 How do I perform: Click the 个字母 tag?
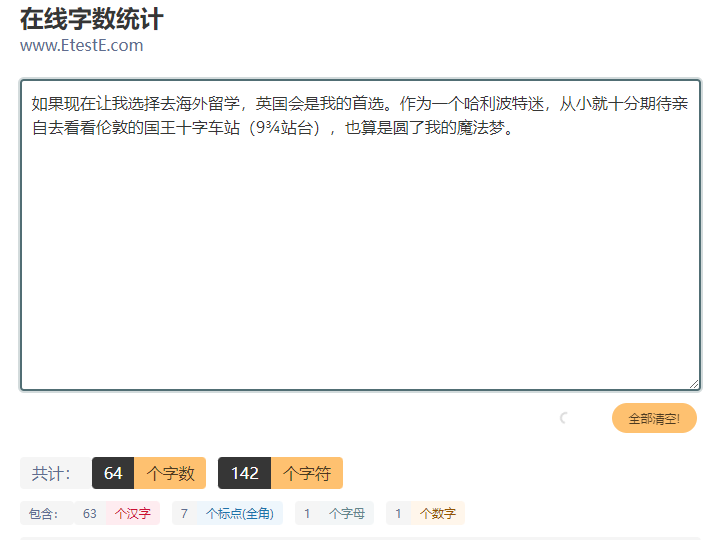click(347, 513)
